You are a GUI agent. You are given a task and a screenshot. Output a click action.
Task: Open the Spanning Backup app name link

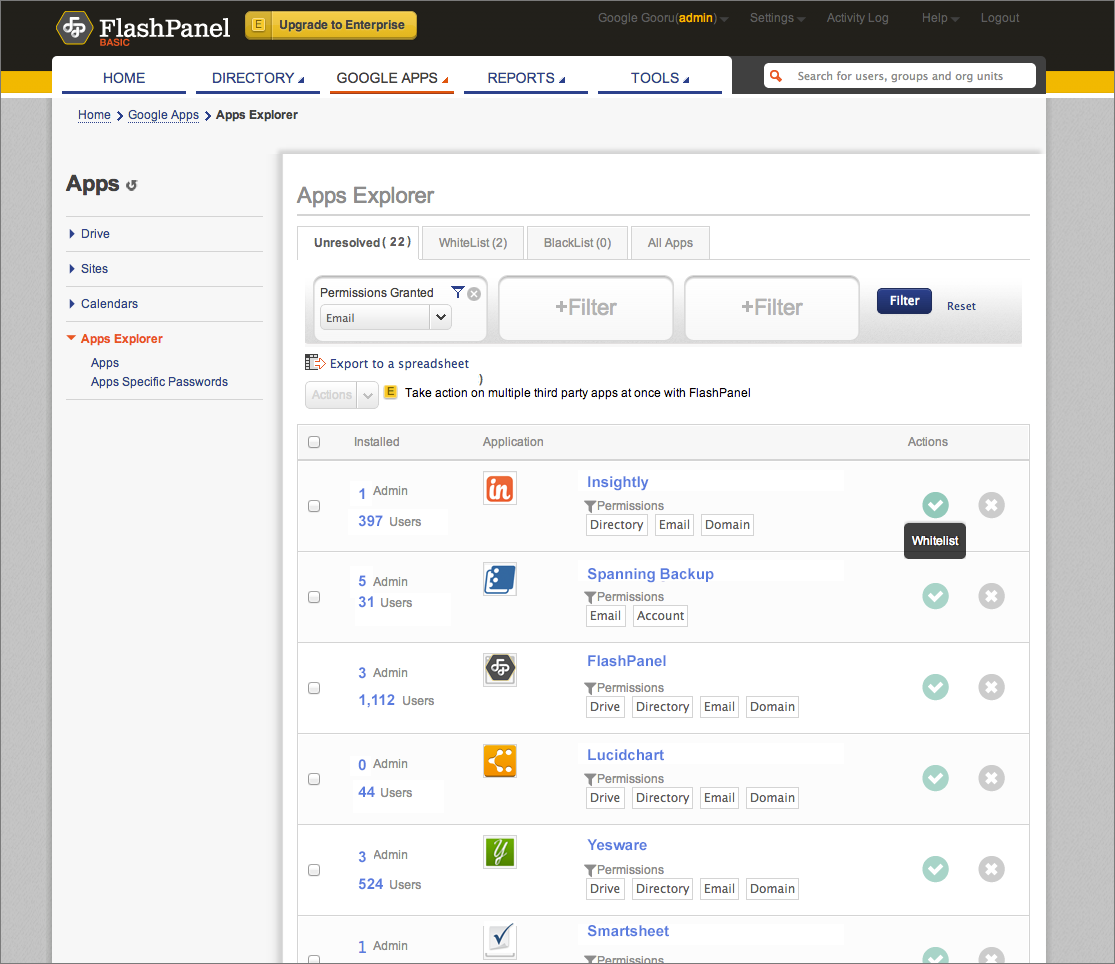coord(650,574)
